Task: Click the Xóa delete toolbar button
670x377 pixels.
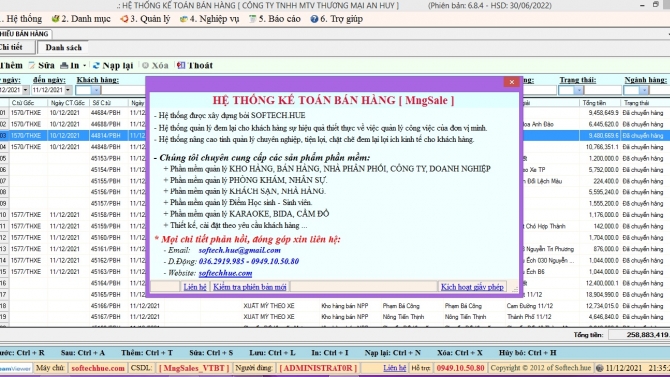Action: [155, 65]
